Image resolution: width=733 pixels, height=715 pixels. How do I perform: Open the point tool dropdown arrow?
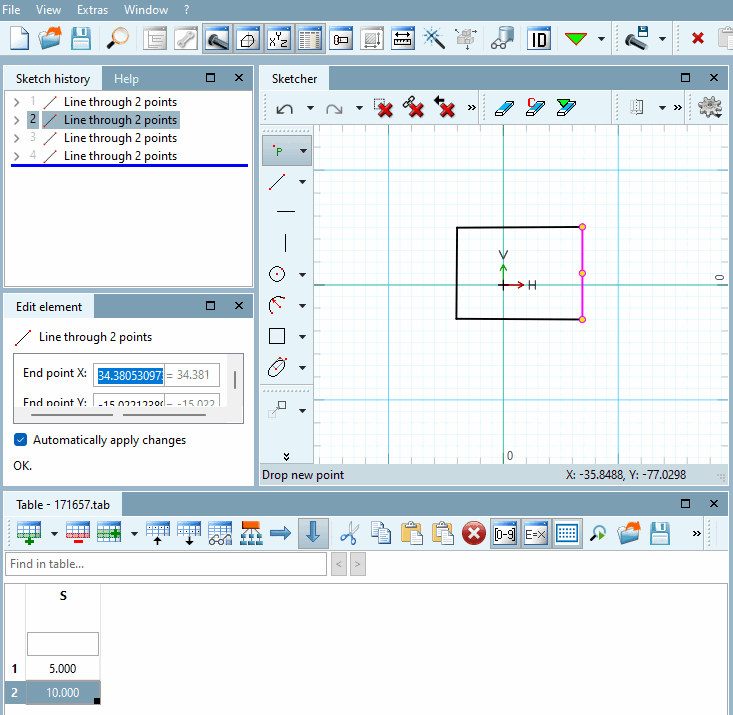point(303,151)
